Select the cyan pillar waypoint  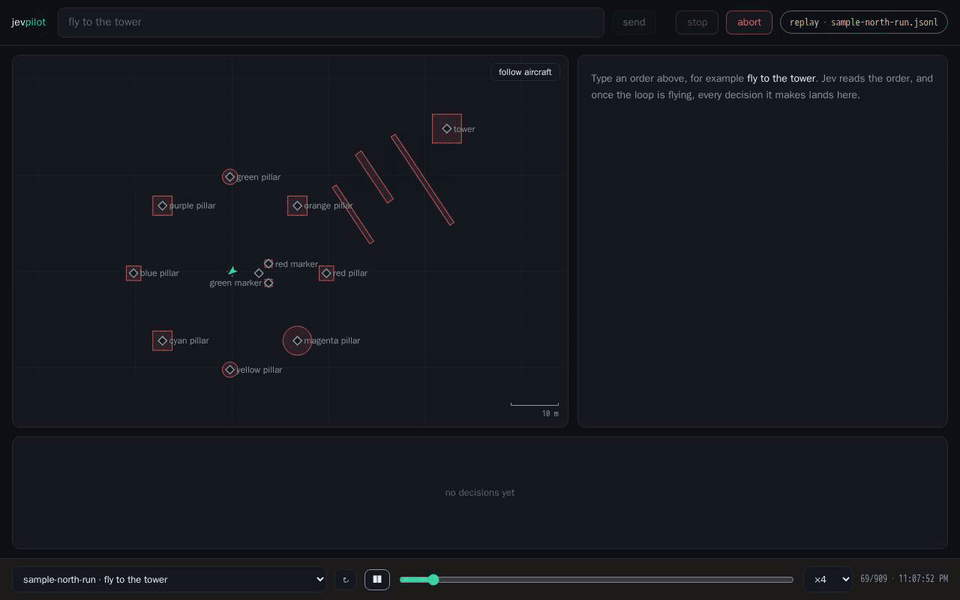pos(162,340)
